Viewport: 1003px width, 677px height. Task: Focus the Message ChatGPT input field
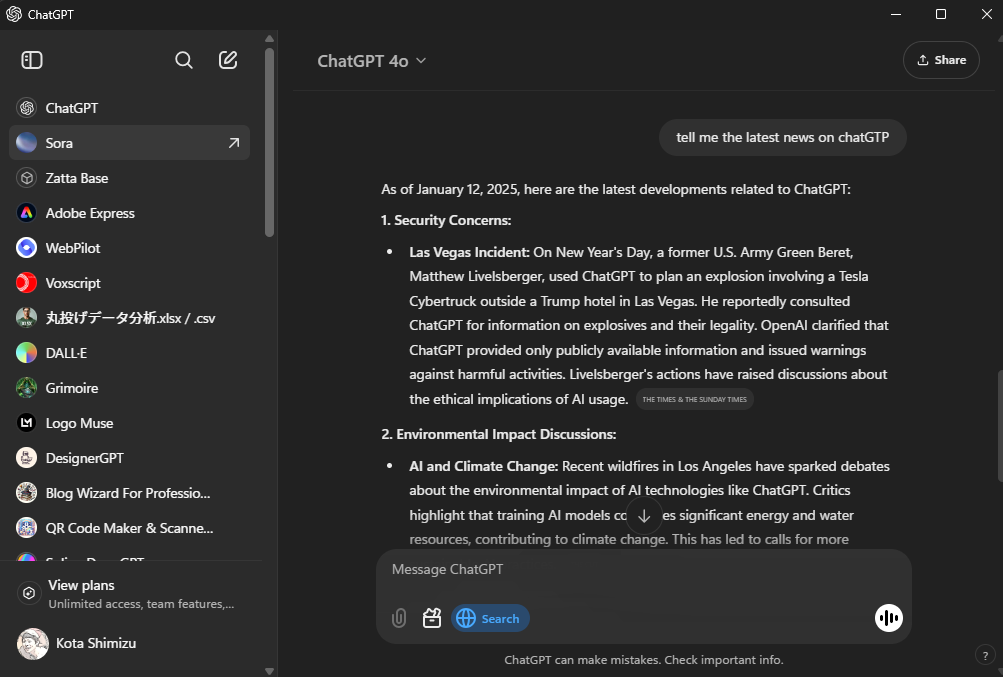640,570
